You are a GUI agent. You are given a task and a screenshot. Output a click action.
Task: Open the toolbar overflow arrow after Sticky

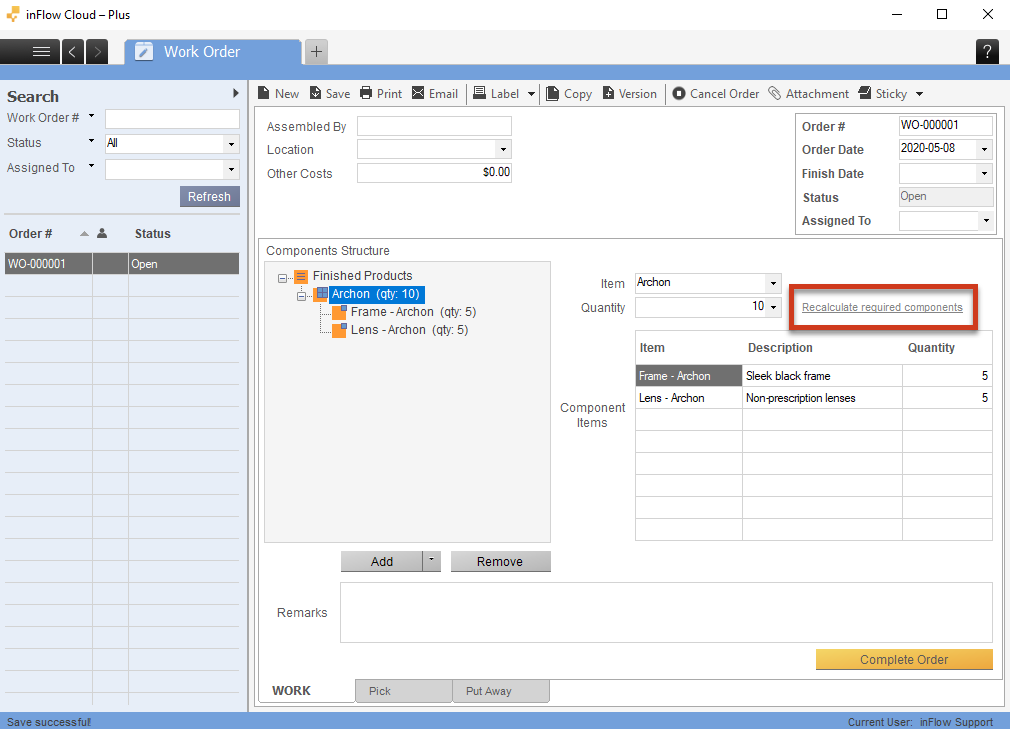click(920, 94)
